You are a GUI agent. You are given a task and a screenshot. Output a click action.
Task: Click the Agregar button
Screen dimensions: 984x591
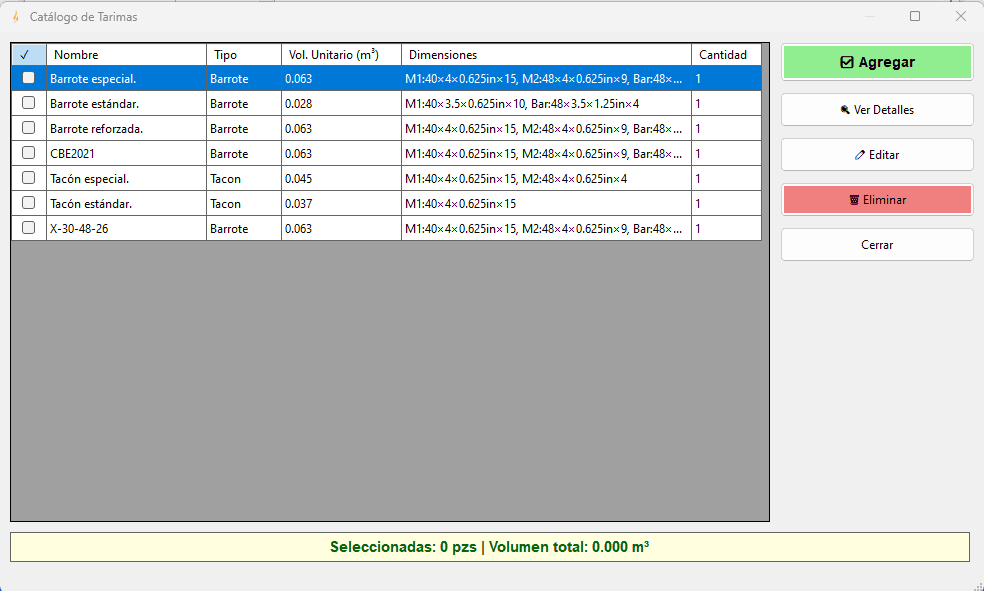(x=877, y=62)
